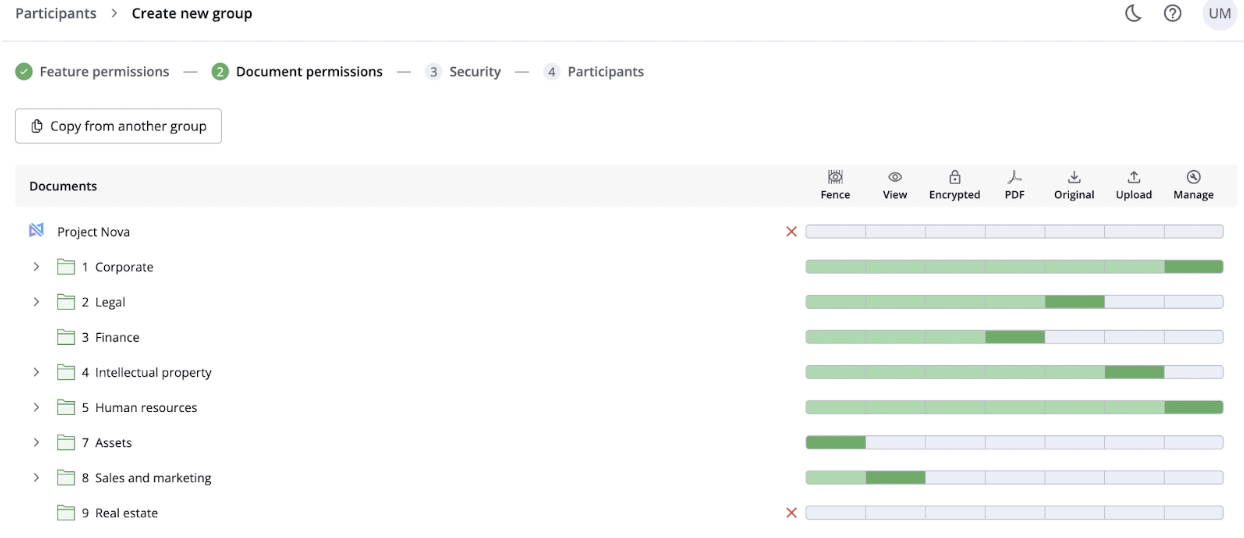The height and width of the screenshot is (538, 1244).
Task: Open the UM user avatar menu
Action: tap(1219, 14)
